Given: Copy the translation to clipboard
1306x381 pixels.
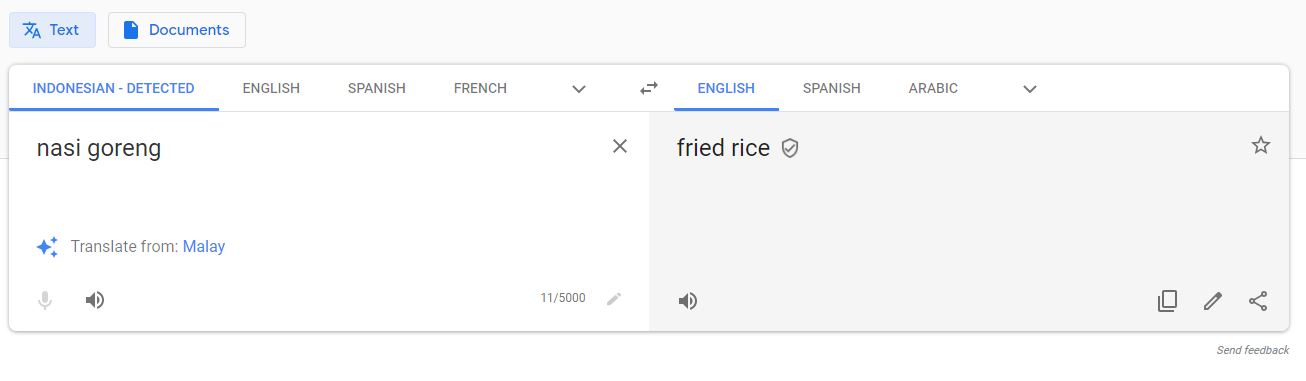Looking at the screenshot, I should (x=1167, y=301).
